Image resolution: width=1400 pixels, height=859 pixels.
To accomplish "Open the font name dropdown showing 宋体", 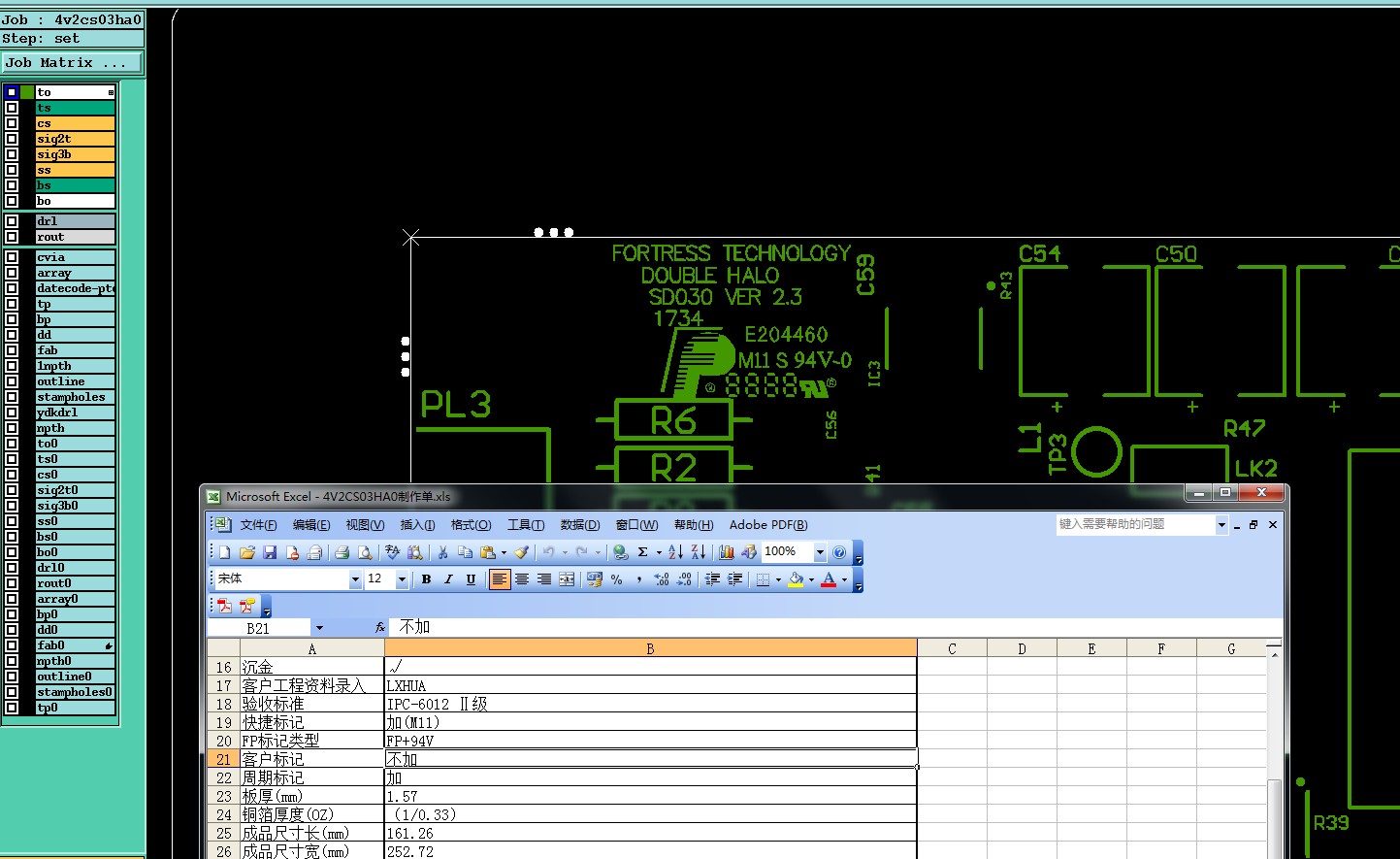I will coord(355,579).
